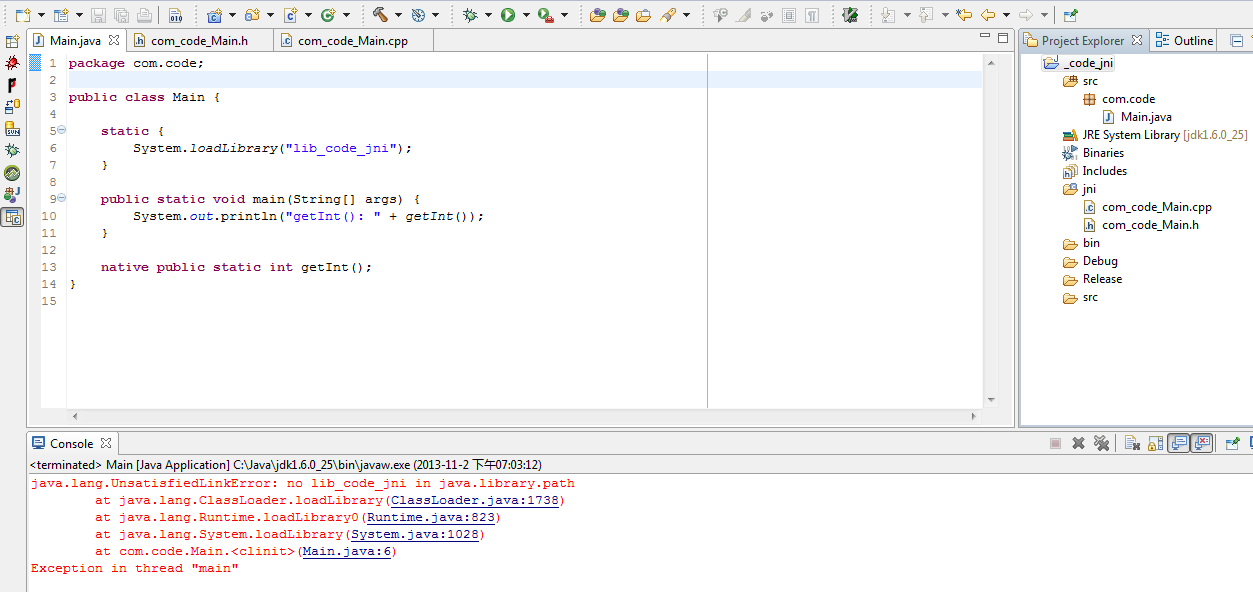The width and height of the screenshot is (1253, 592).
Task: Click the editor horizontal scrollbar
Action: pyautogui.click(x=523, y=415)
